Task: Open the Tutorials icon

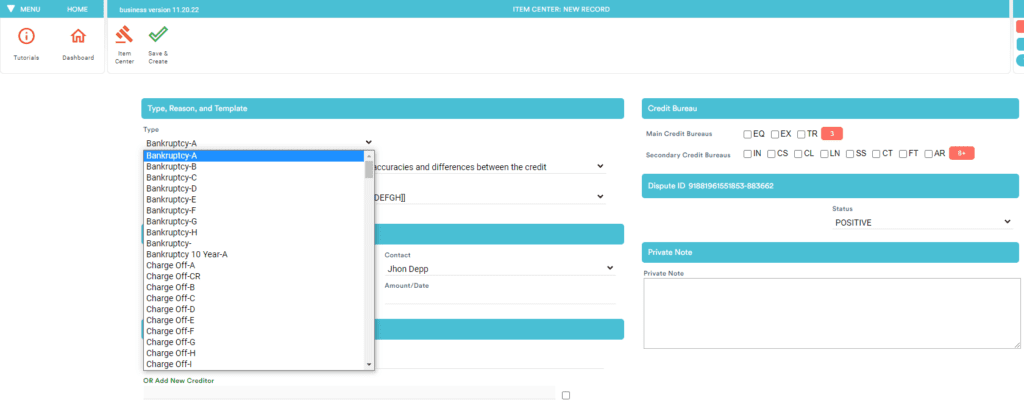Action: tap(27, 38)
